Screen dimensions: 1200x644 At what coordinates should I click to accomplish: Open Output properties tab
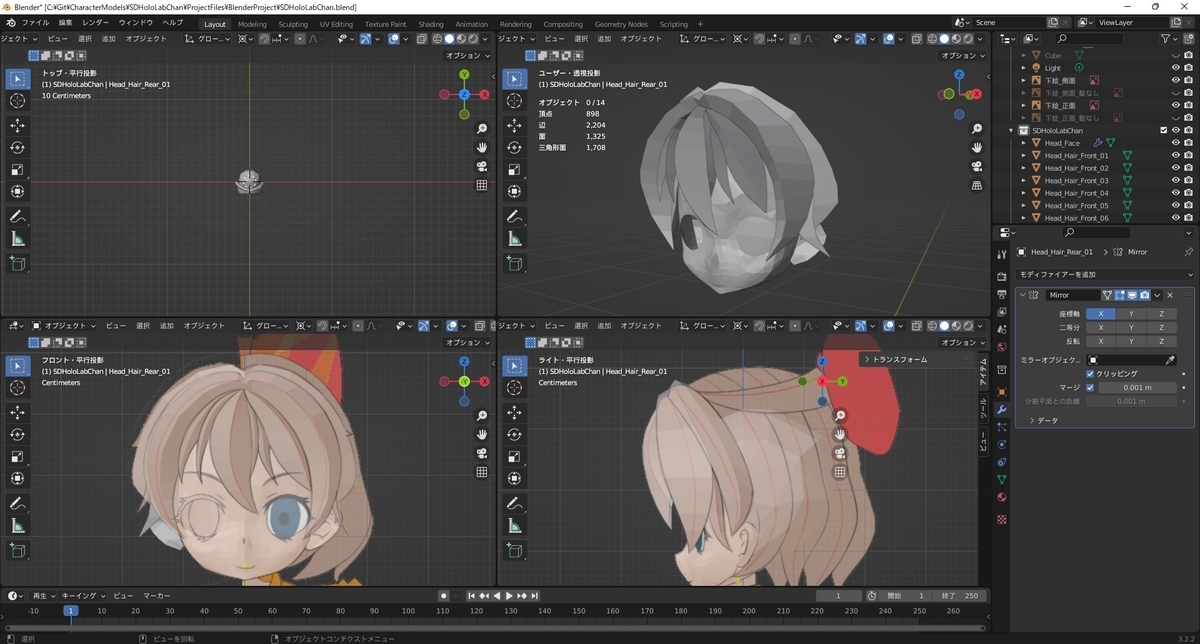1002,294
